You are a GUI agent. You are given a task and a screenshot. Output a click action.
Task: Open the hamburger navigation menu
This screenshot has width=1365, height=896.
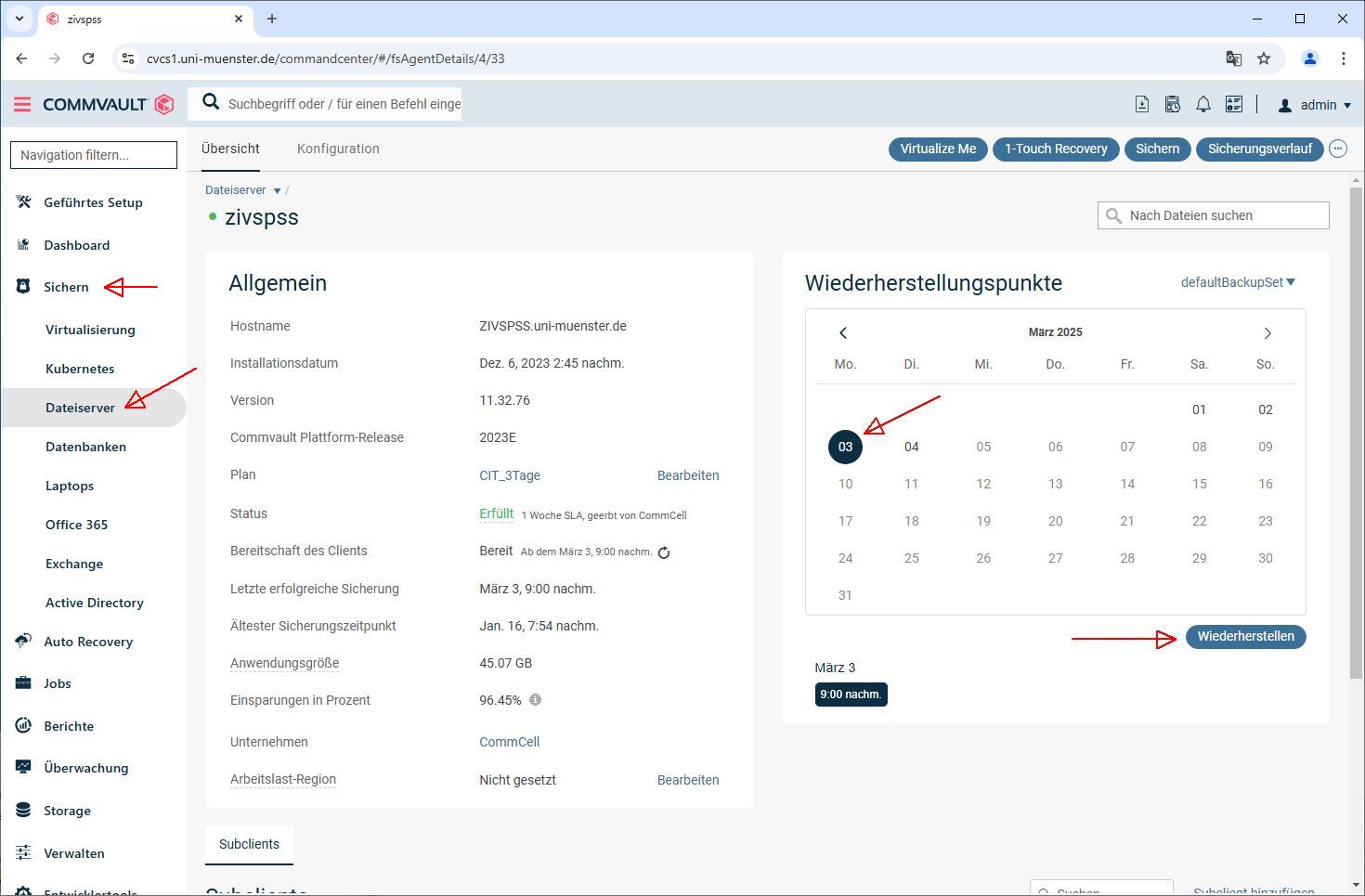click(x=22, y=105)
